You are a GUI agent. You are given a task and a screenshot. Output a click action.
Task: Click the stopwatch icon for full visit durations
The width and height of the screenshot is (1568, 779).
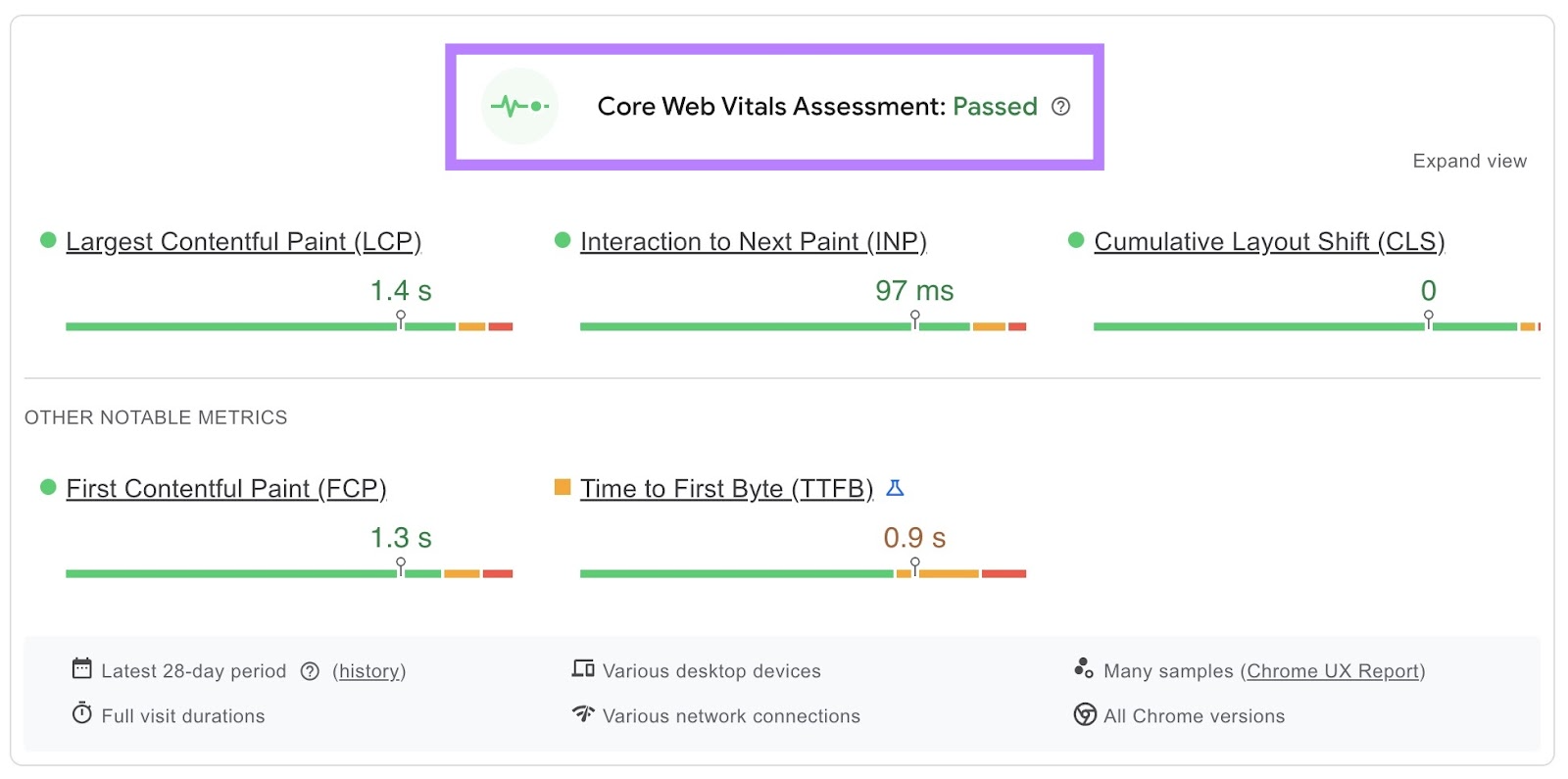tap(83, 714)
